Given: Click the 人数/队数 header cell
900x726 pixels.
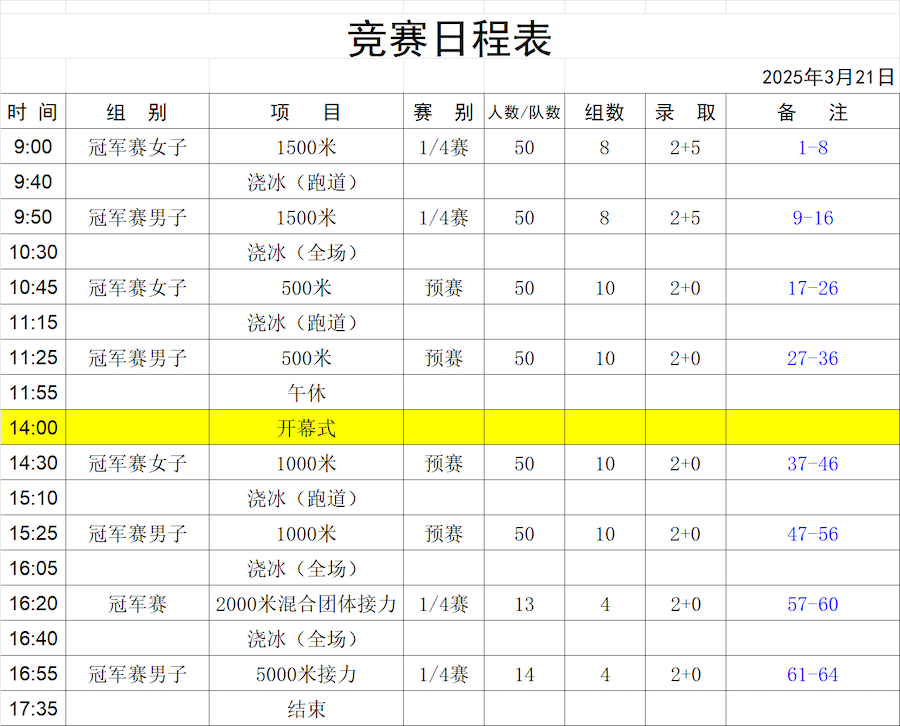Looking at the screenshot, I should pyautogui.click(x=524, y=112).
